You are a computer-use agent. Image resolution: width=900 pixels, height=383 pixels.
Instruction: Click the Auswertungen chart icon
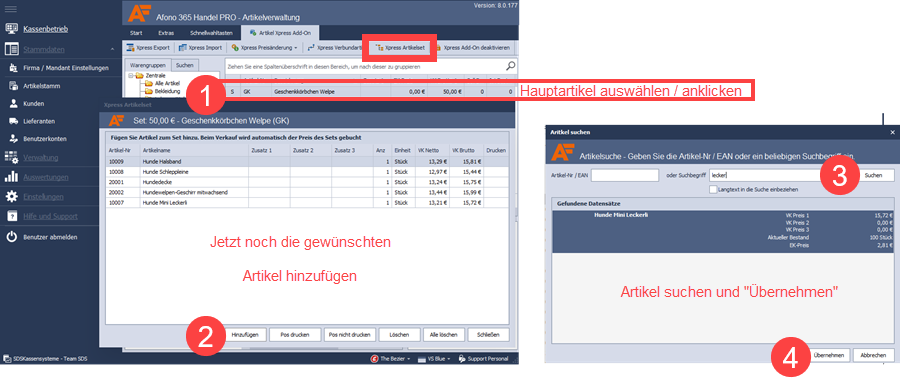(x=11, y=177)
